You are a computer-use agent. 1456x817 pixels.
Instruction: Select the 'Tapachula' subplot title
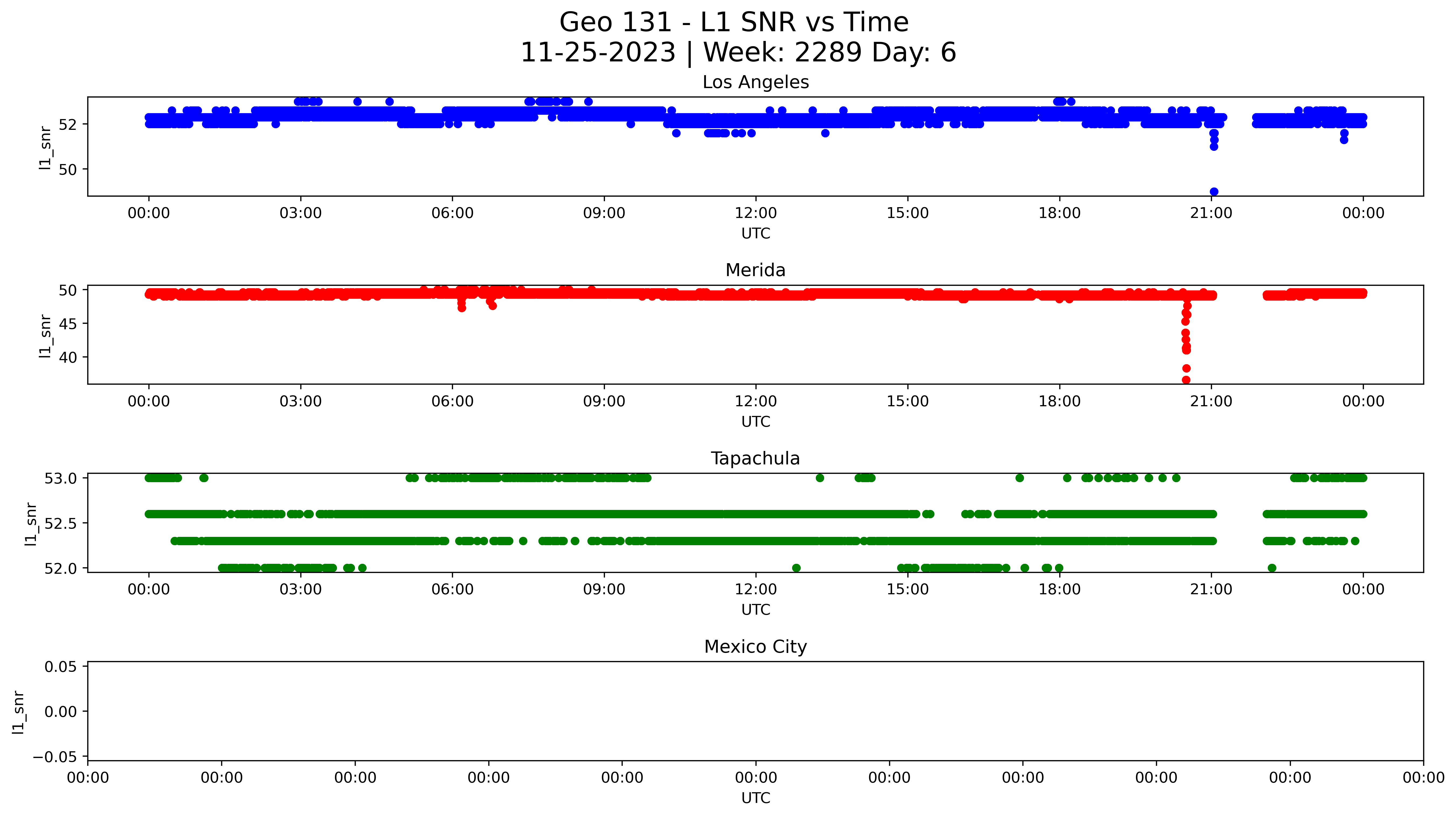click(x=756, y=458)
